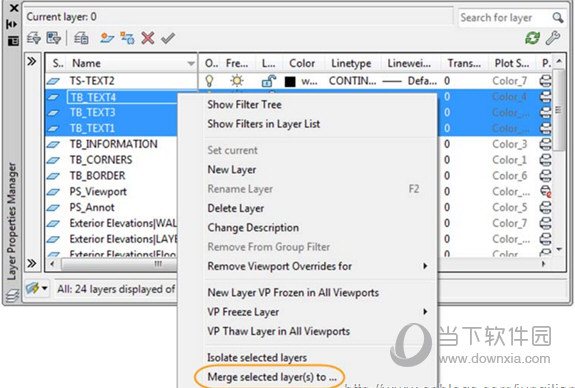Click the black color swatch of TS-TEXT2
The width and height of the screenshot is (575, 388).
pyautogui.click(x=290, y=81)
